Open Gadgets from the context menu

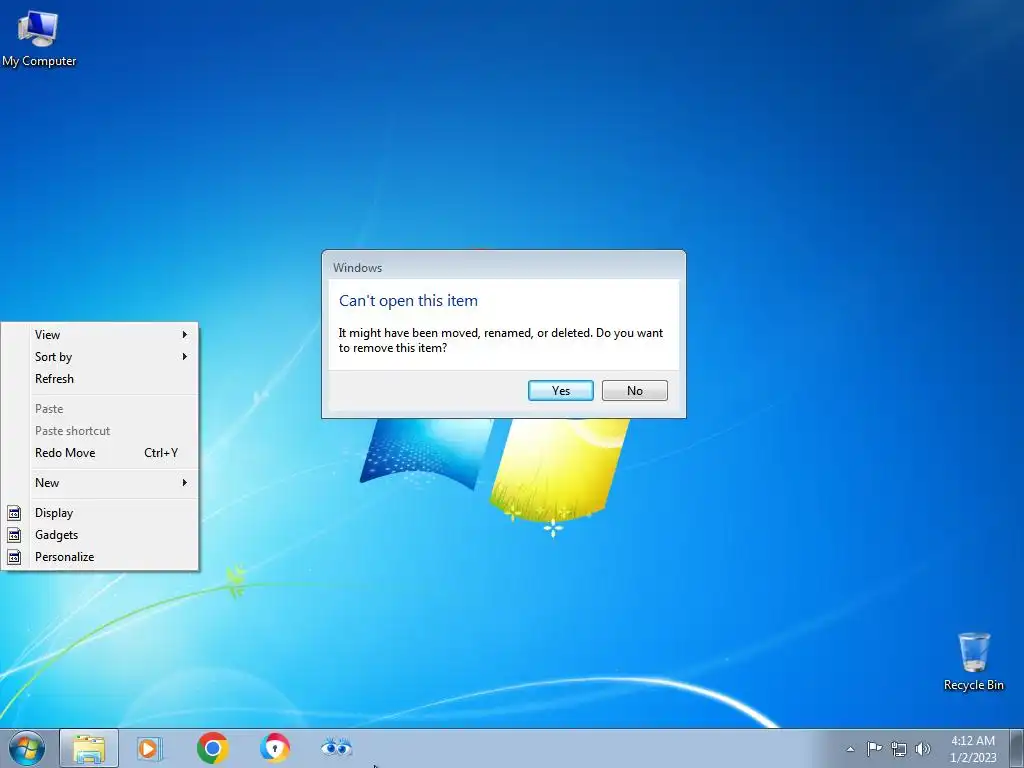(99, 535)
